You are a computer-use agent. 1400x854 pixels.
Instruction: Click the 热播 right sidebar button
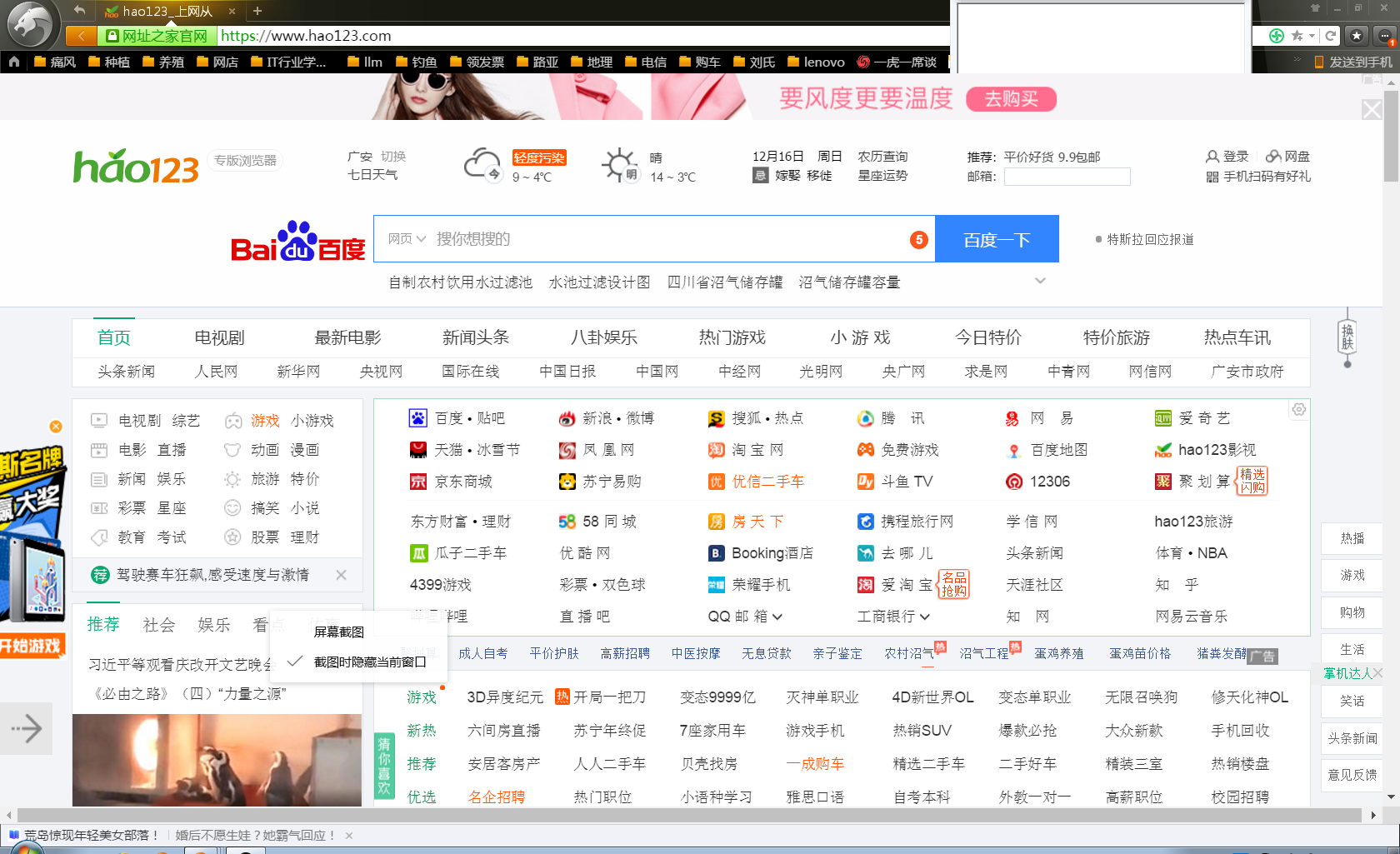[1352, 538]
